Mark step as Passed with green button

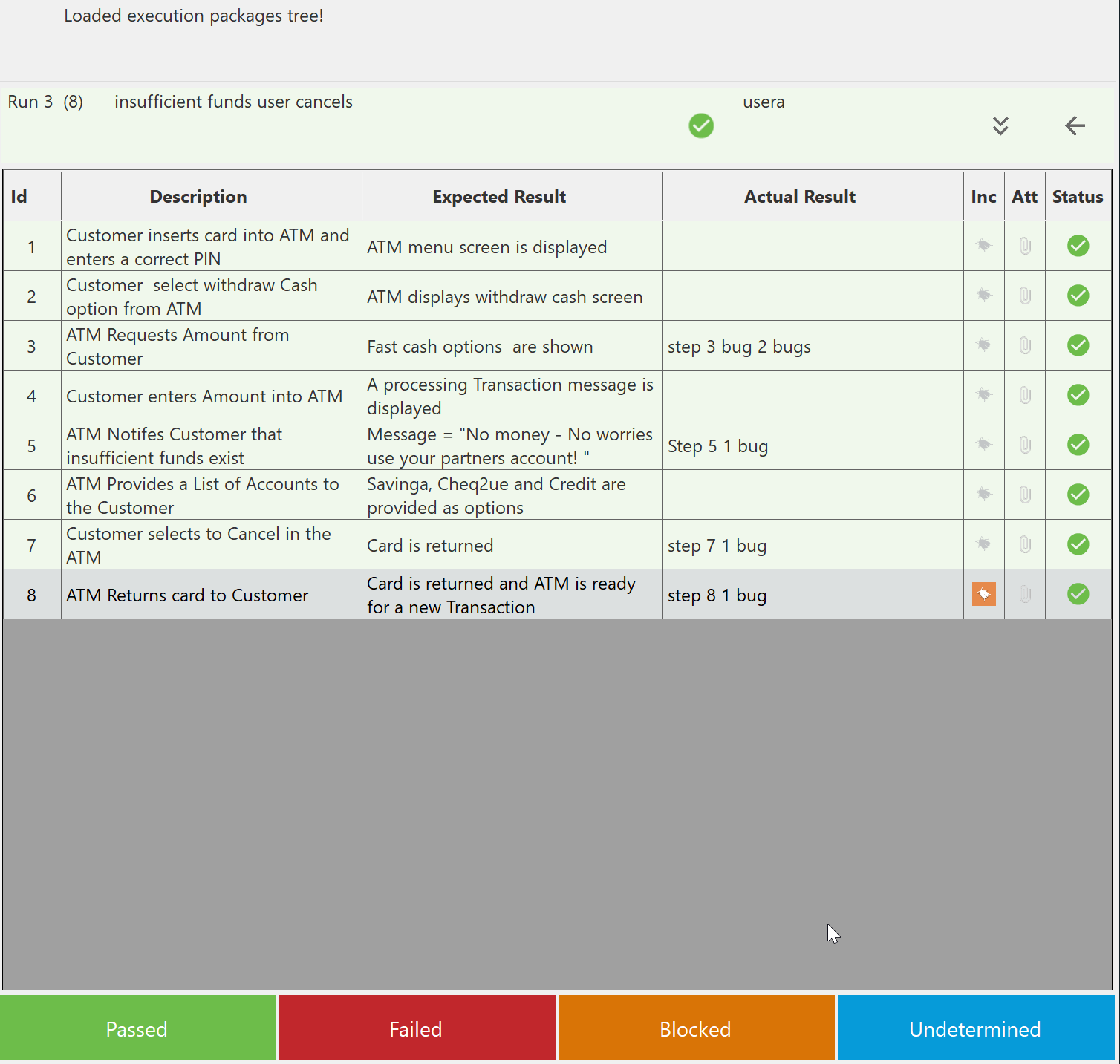[x=137, y=1028]
